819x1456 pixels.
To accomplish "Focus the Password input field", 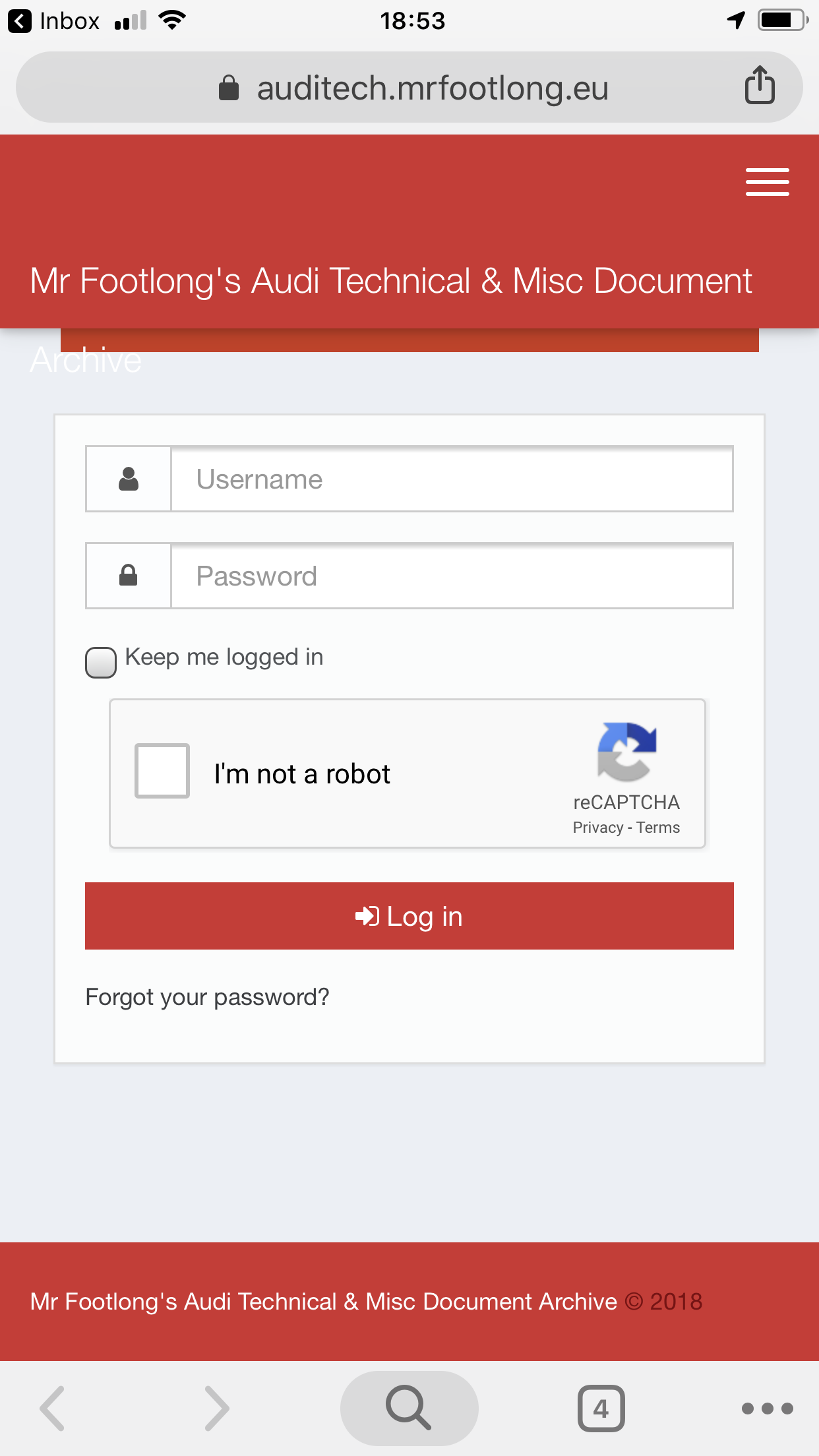I will pyautogui.click(x=452, y=576).
